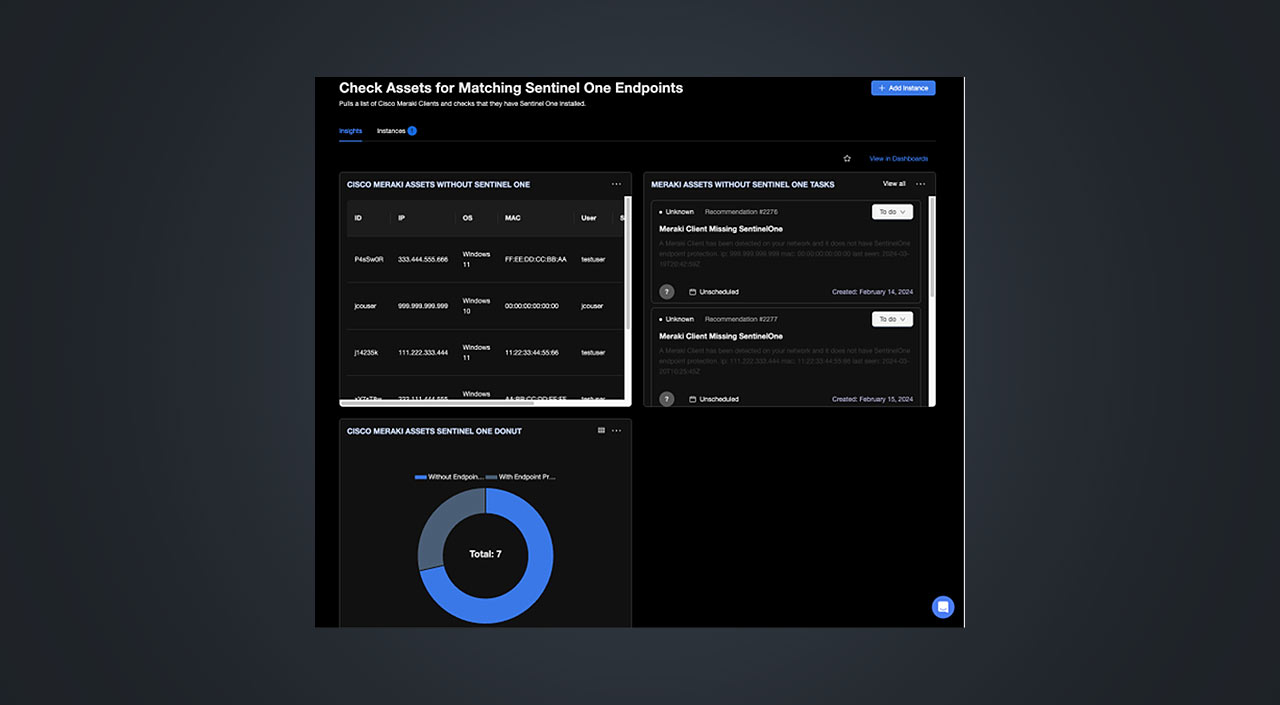Click MAC cell FF:EE:DD:CC:BB:AA
Image resolution: width=1280 pixels, height=705 pixels.
pos(536,259)
